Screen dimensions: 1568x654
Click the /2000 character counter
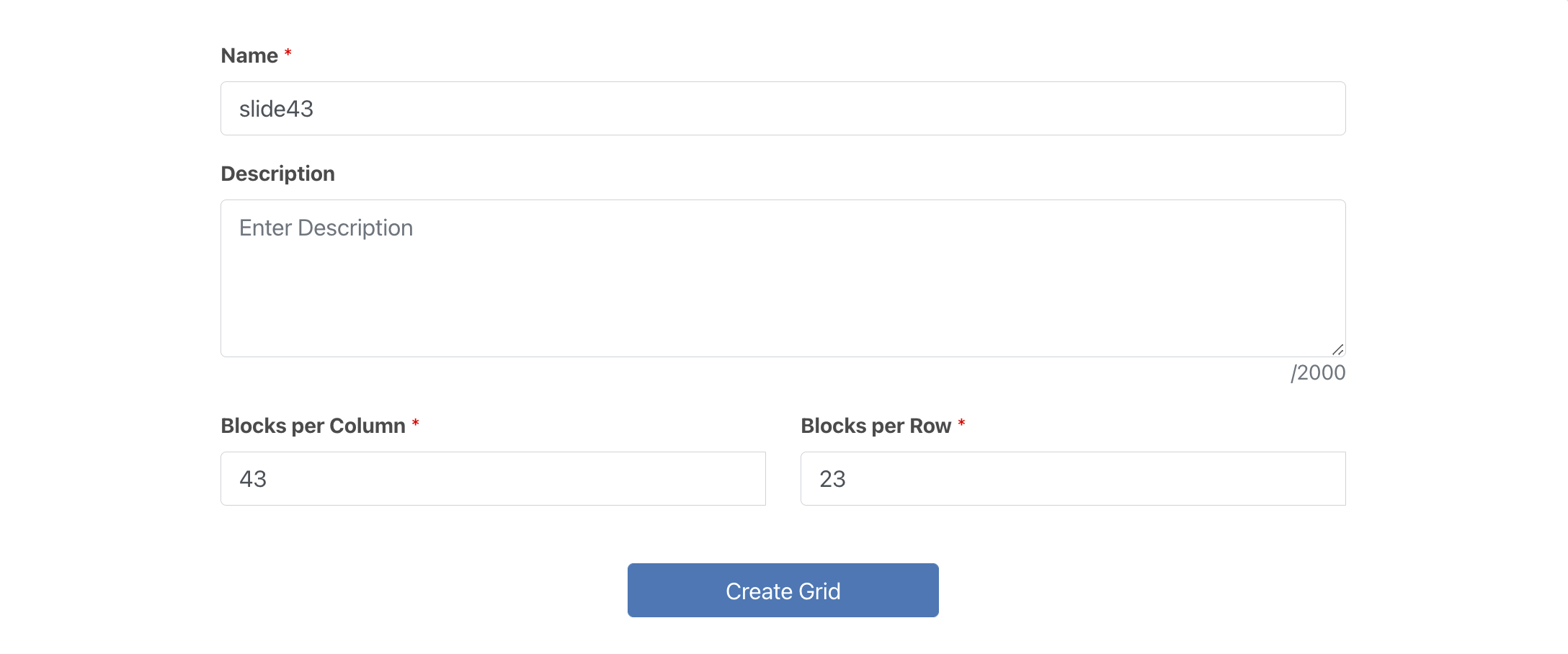coord(1318,373)
